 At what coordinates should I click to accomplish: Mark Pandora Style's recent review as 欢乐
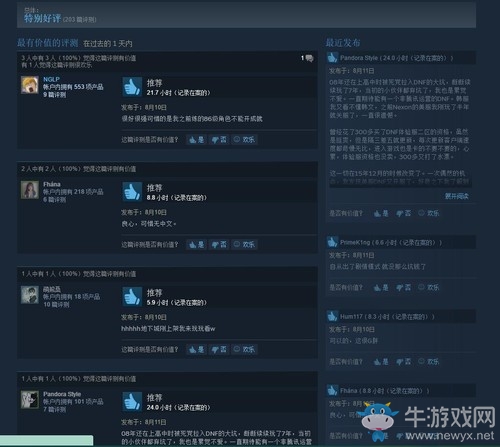coord(429,213)
